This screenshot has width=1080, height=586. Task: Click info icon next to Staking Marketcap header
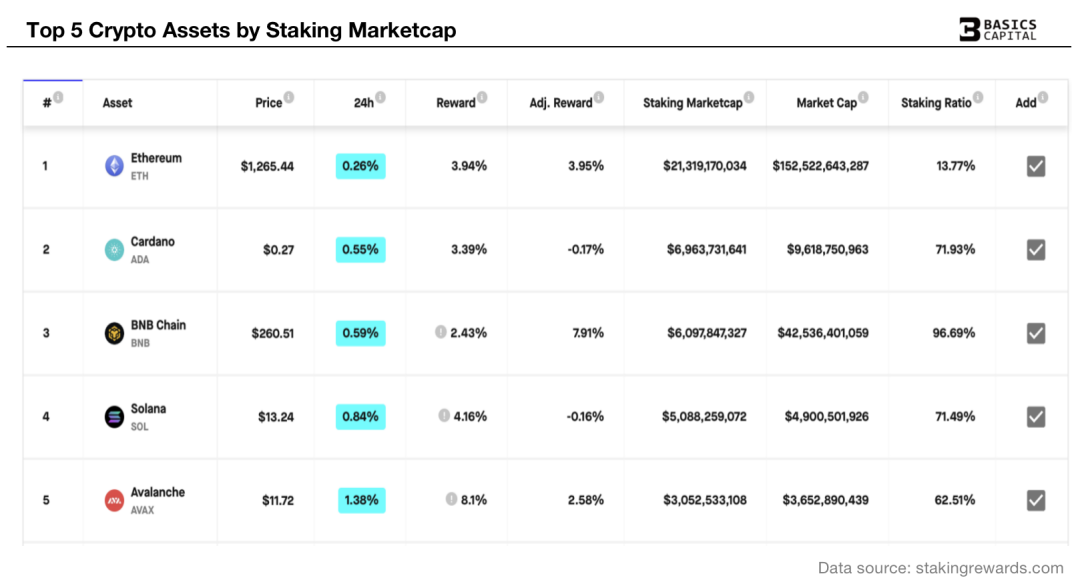click(749, 98)
